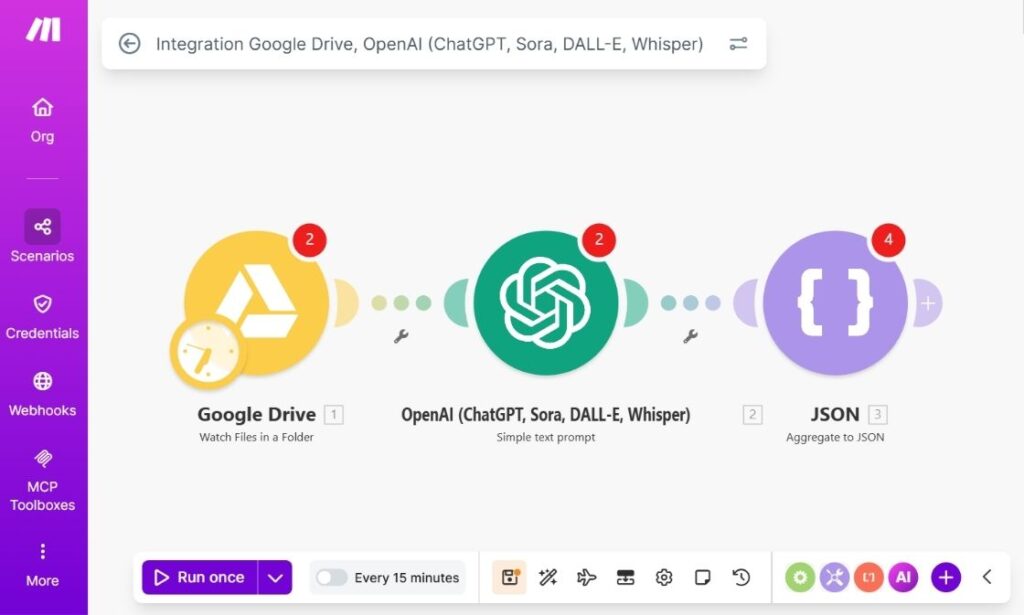Open MCP Toolboxes

click(42, 481)
